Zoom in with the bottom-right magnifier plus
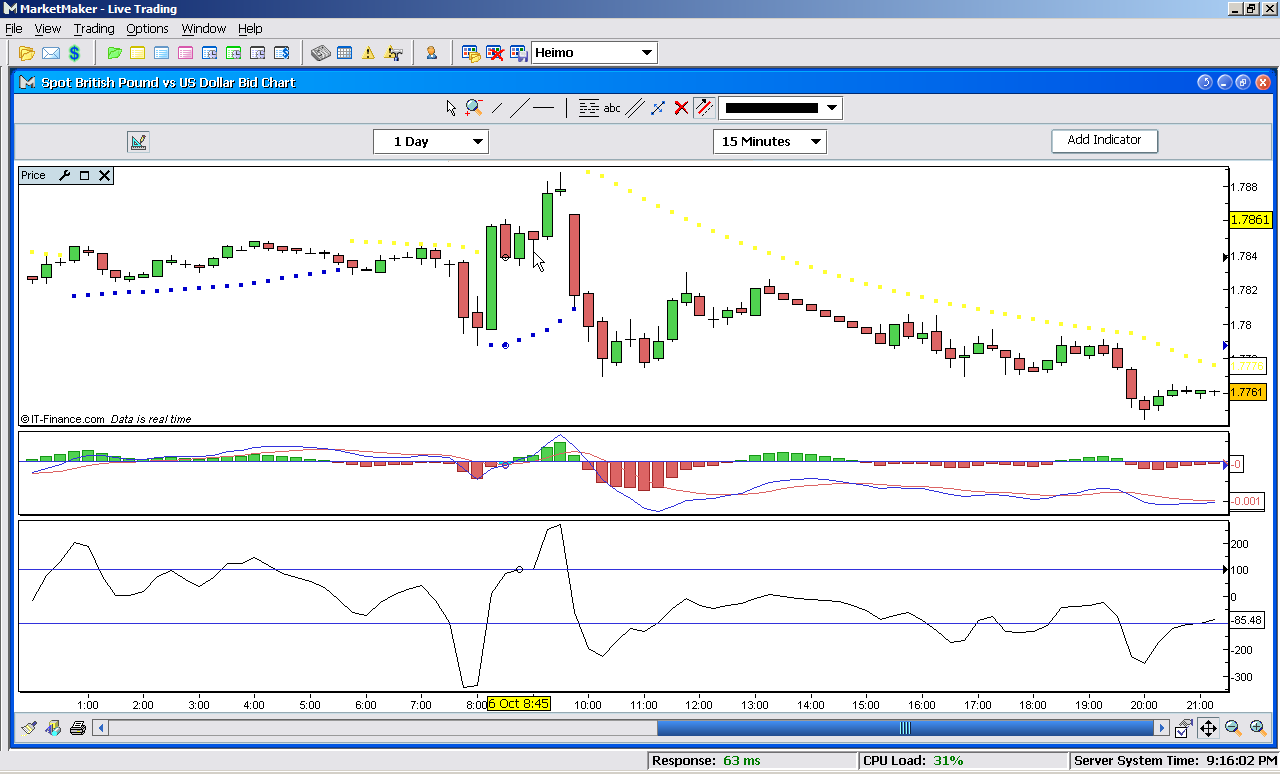Image resolution: width=1280 pixels, height=774 pixels. coord(1258,728)
